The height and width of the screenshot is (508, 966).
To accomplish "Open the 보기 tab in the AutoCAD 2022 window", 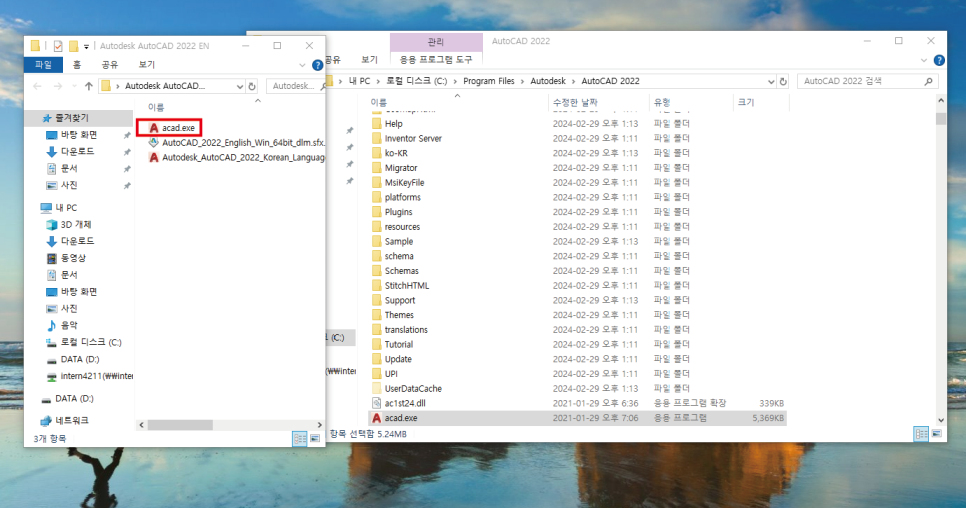I will point(369,60).
